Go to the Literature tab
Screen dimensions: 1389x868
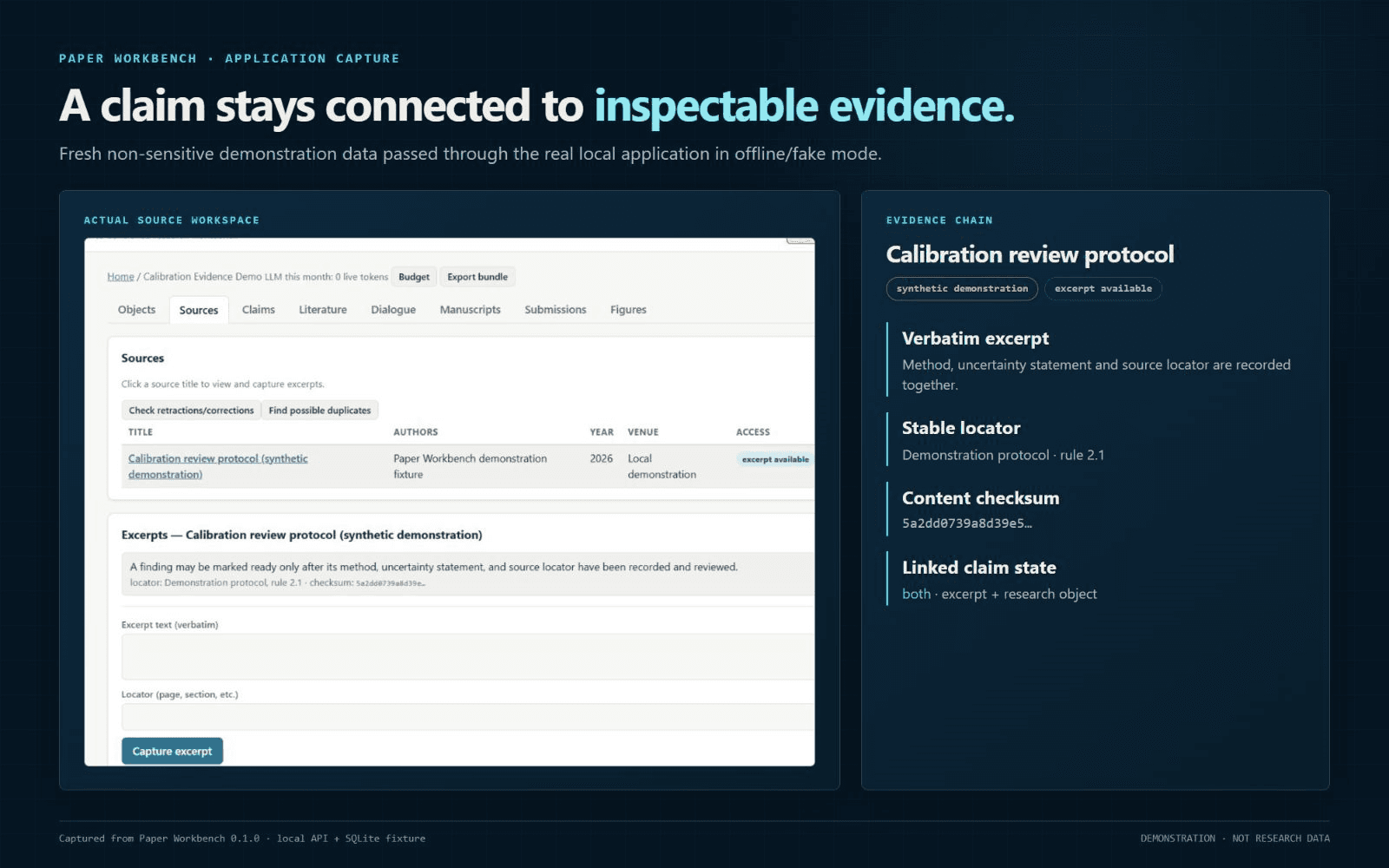[x=323, y=310]
